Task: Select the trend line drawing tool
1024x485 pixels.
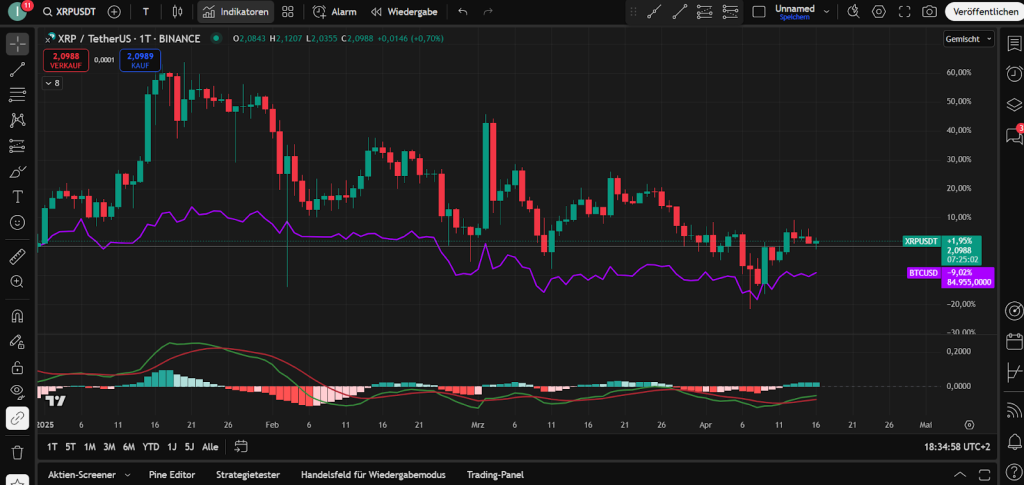Action: coord(18,70)
